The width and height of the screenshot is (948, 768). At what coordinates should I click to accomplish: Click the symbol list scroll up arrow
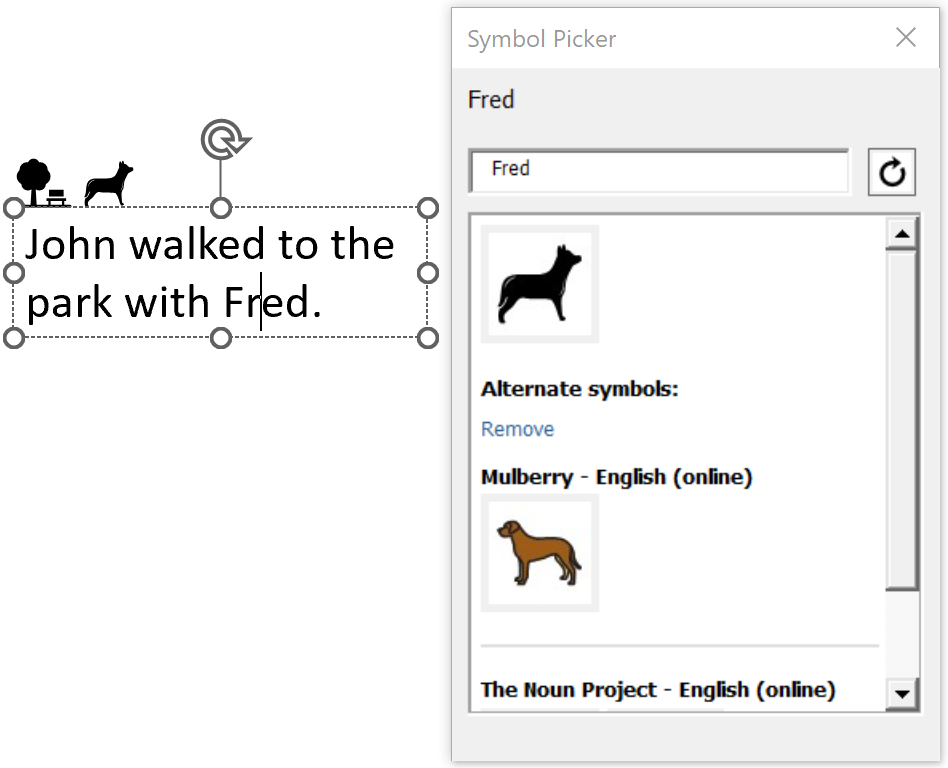point(902,234)
